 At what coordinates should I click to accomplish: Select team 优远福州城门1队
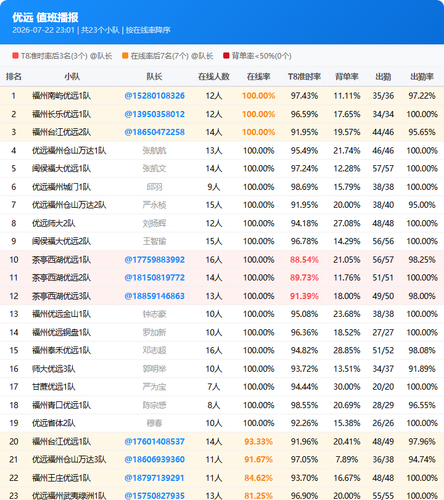pos(61,187)
